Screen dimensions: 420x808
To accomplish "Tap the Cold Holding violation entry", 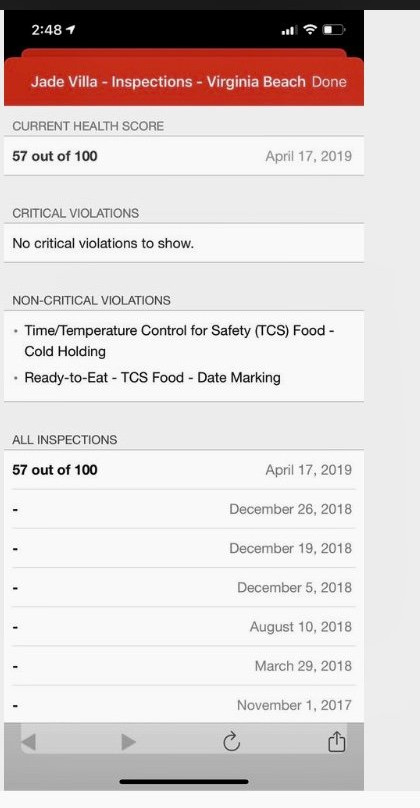I will click(179, 341).
